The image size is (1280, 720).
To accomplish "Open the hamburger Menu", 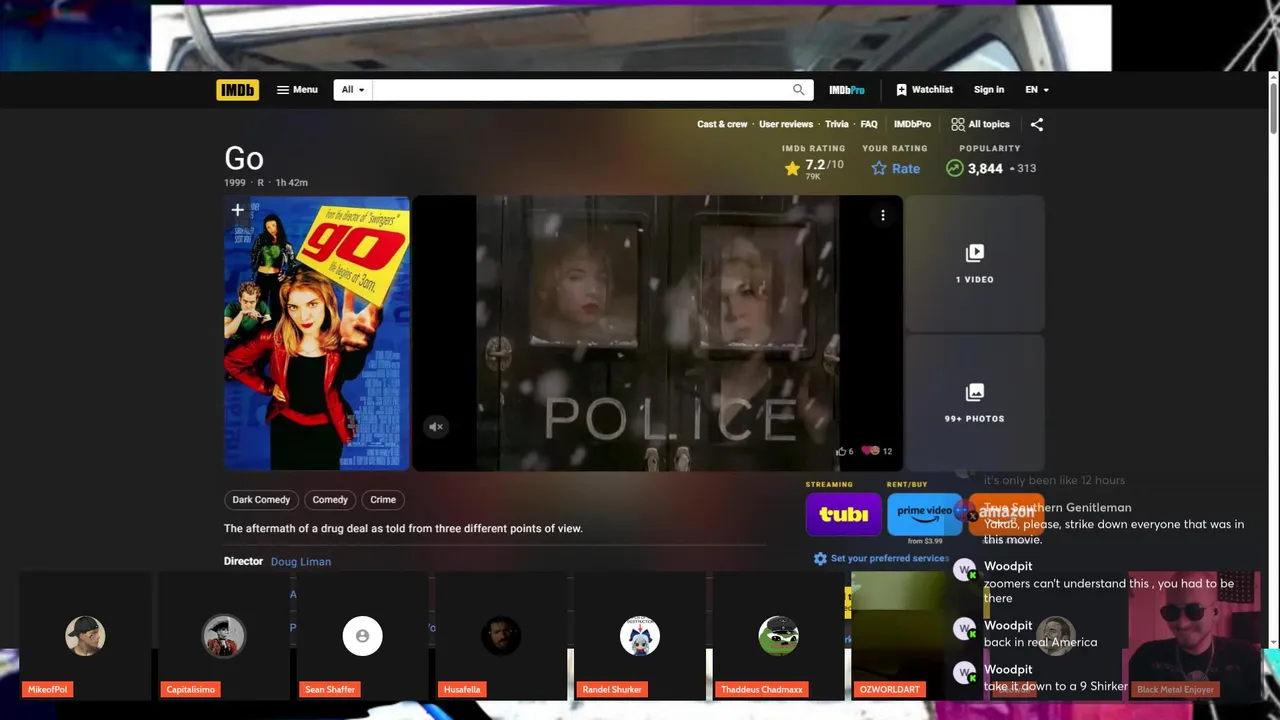I will [297, 90].
